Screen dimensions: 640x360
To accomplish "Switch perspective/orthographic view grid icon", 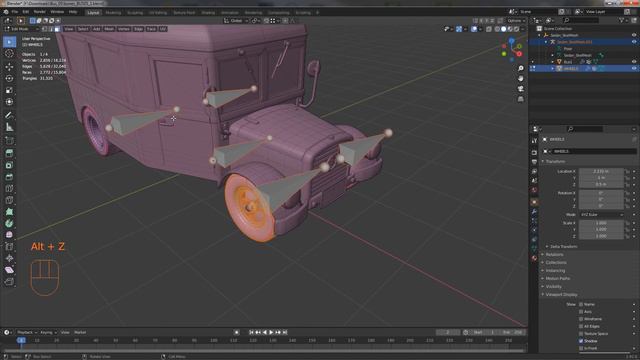I will click(x=520, y=99).
